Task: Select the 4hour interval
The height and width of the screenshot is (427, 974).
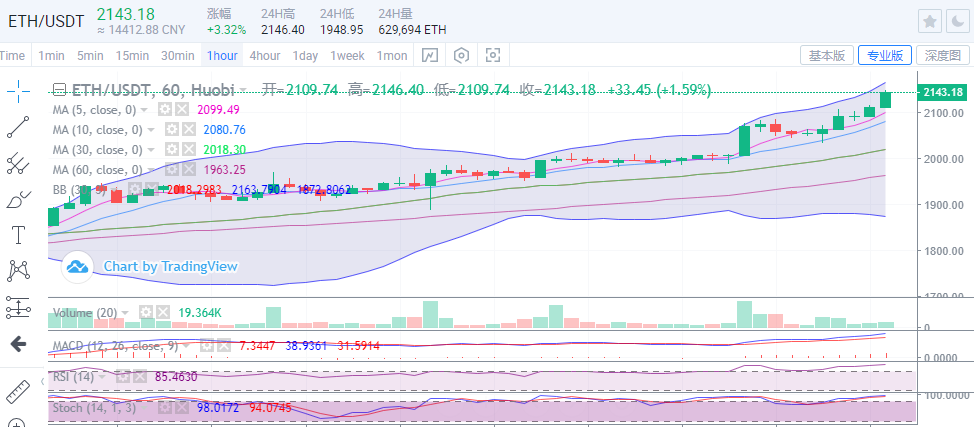Action: (x=265, y=55)
